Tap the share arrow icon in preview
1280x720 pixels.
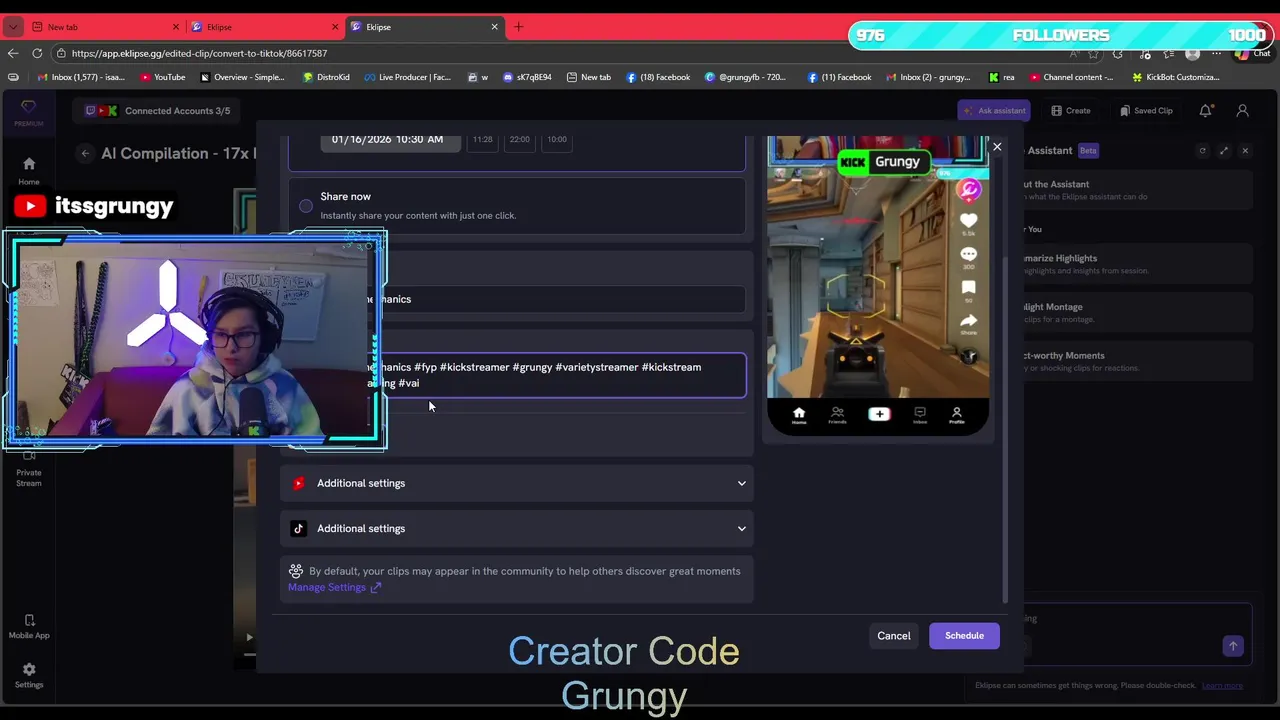pyautogui.click(x=968, y=322)
